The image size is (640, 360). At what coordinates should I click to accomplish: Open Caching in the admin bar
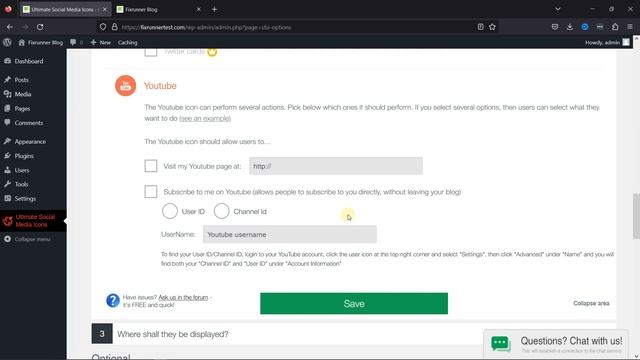pyautogui.click(x=127, y=42)
